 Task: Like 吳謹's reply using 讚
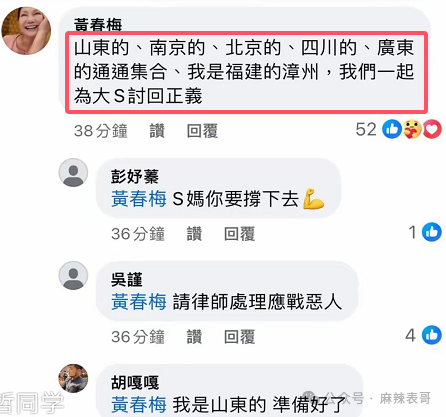[x=194, y=337]
